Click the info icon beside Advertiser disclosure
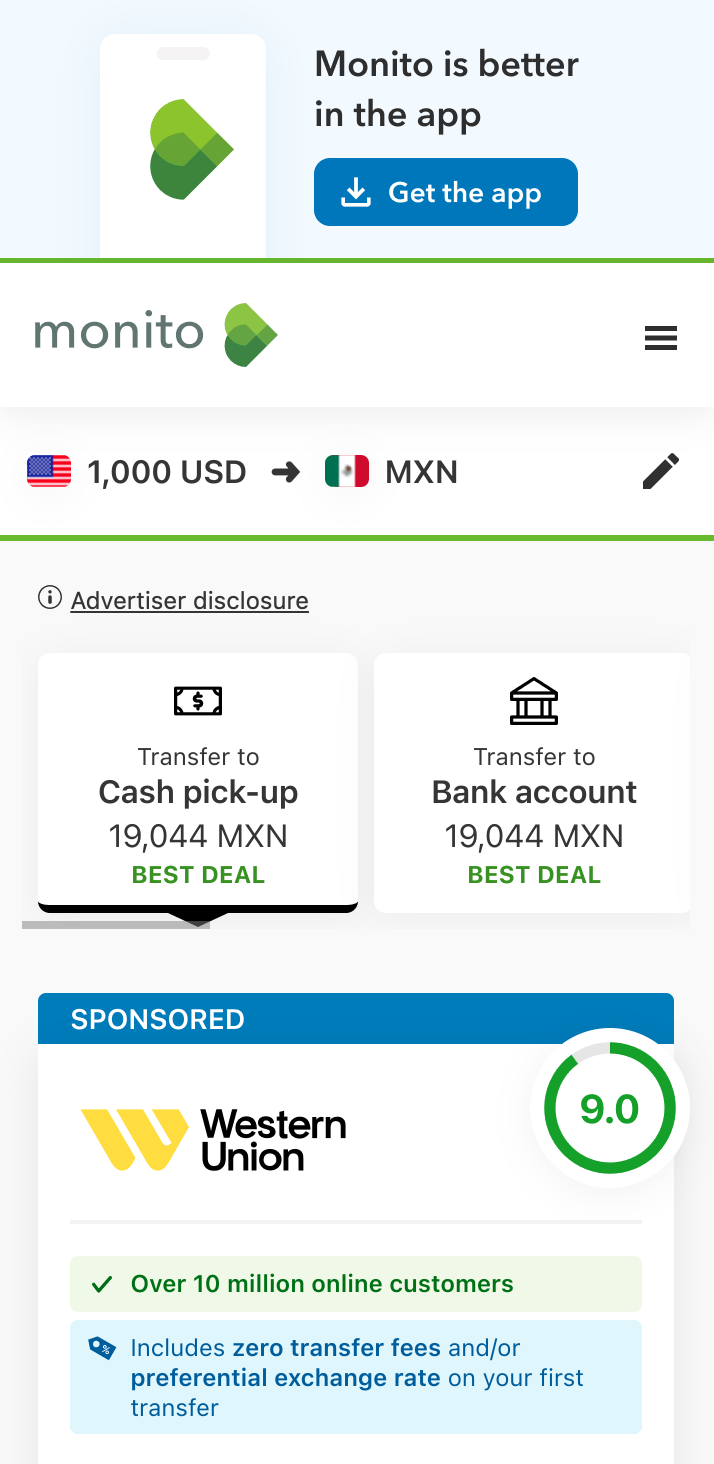Screen dimensions: 714x1464 pos(49,598)
